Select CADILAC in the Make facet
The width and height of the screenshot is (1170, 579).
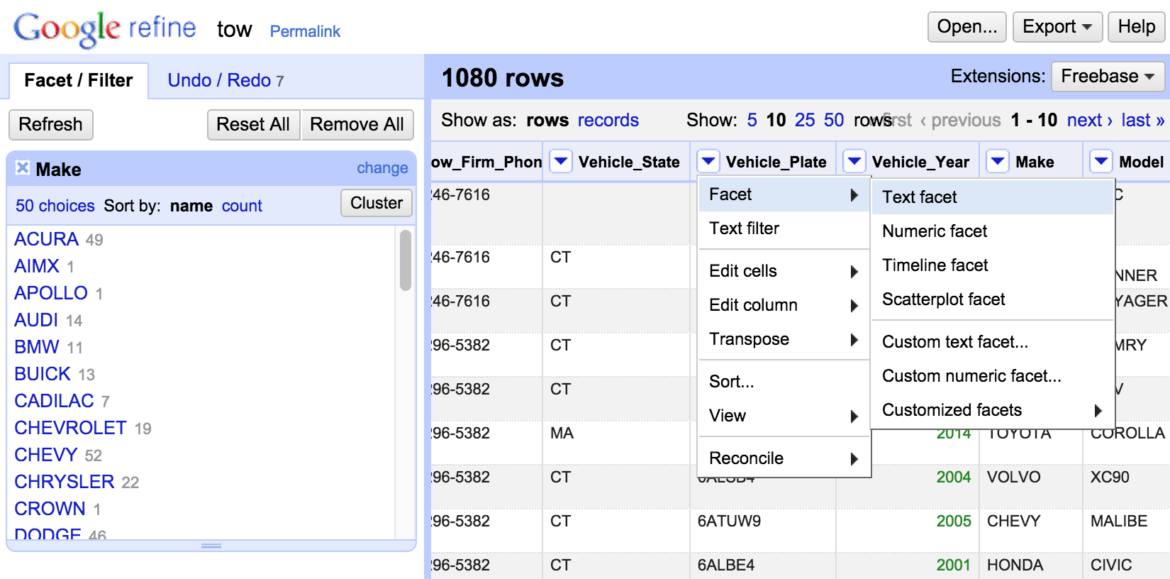click(54, 401)
